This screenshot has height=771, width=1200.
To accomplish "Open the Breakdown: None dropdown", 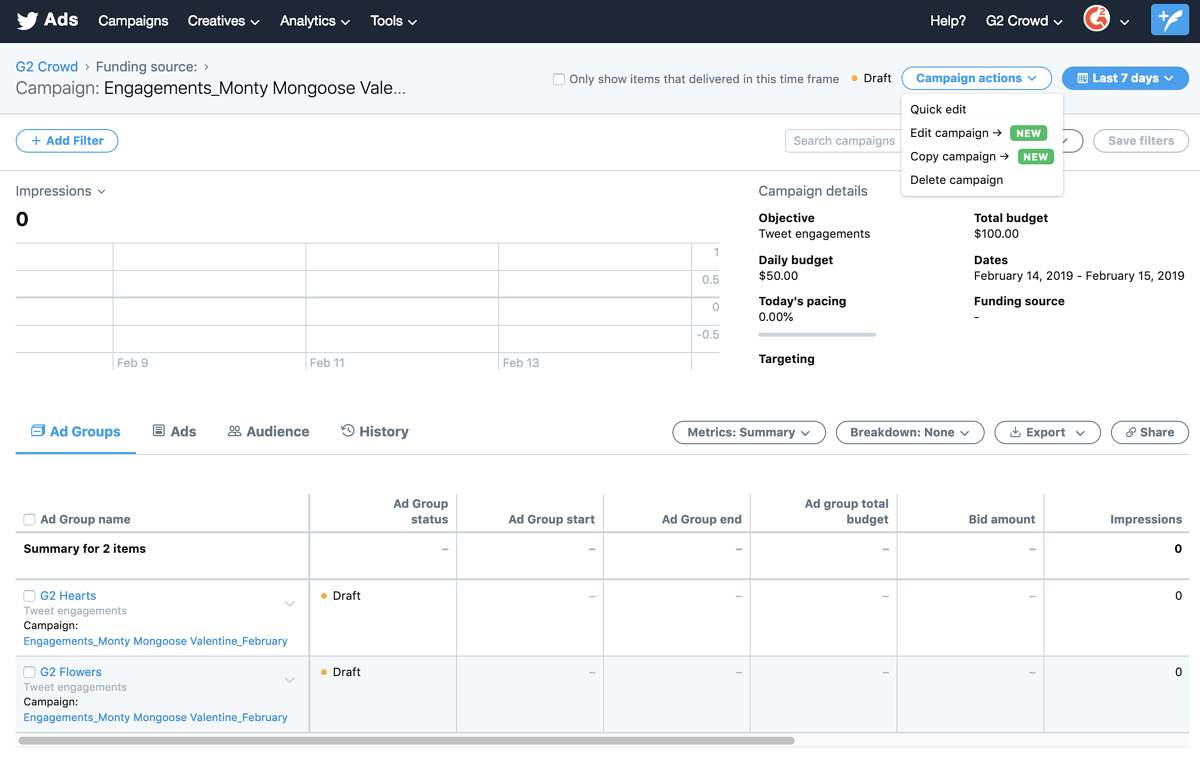I will [910, 432].
